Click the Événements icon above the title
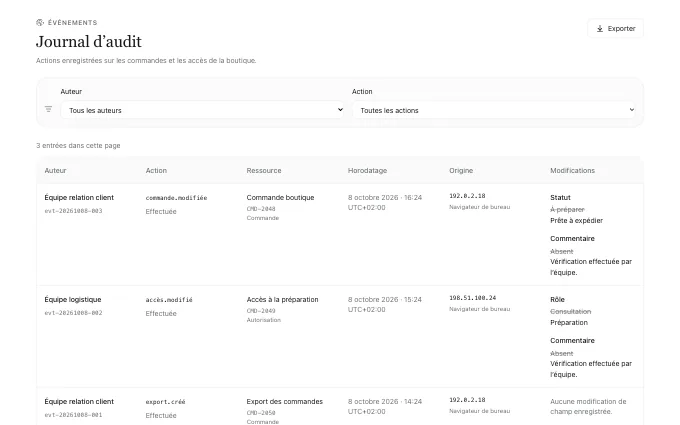This screenshot has height=425, width=680. (40, 23)
